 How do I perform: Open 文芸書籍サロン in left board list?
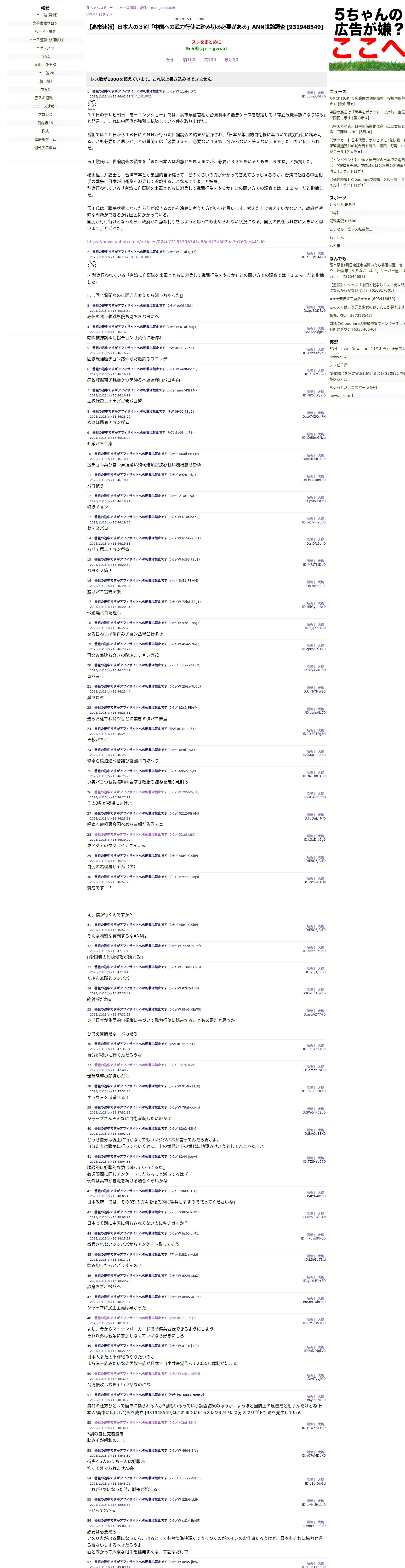(x=45, y=23)
